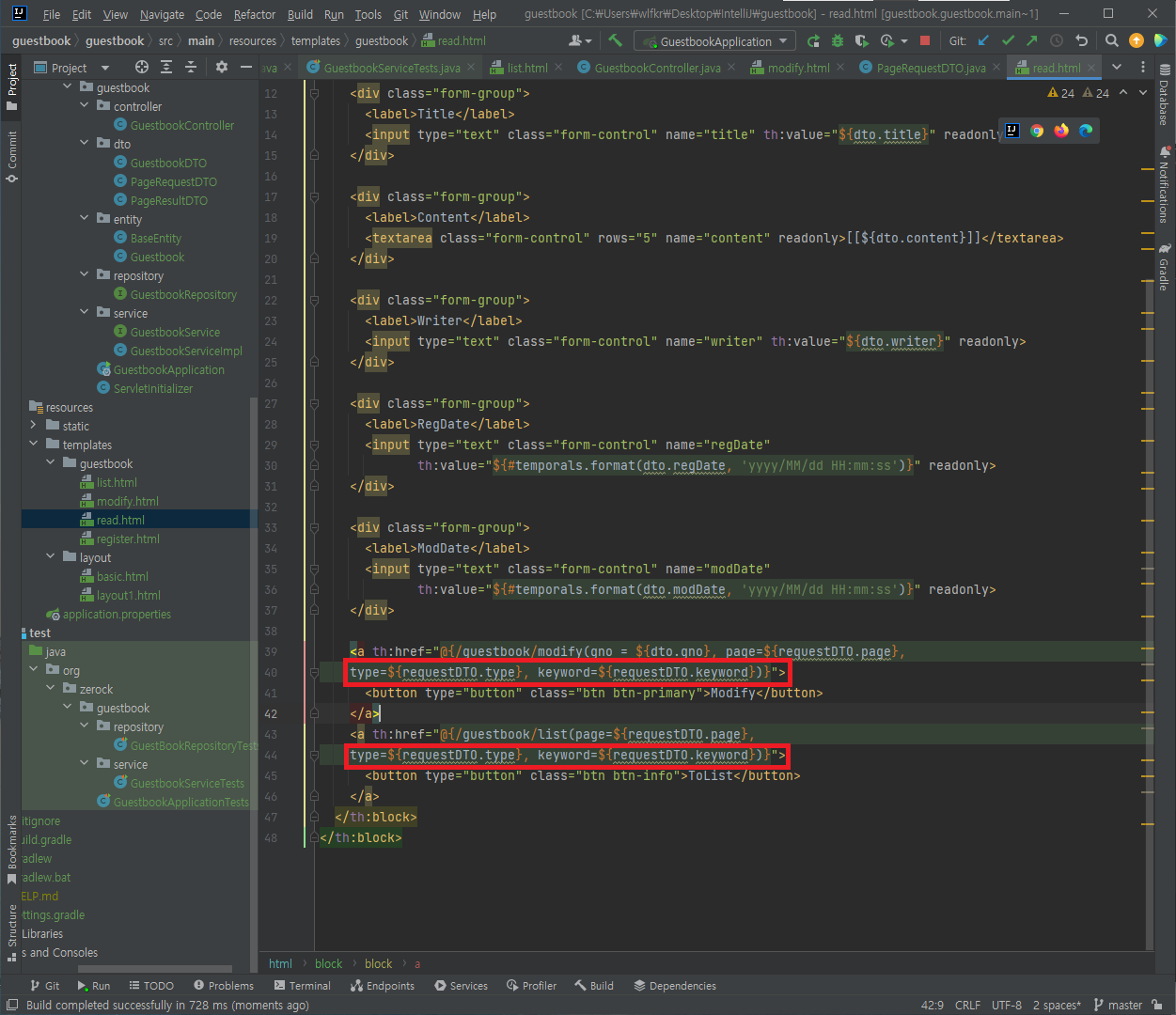
Task: Hide the Project tool window
Action: click(x=246, y=67)
